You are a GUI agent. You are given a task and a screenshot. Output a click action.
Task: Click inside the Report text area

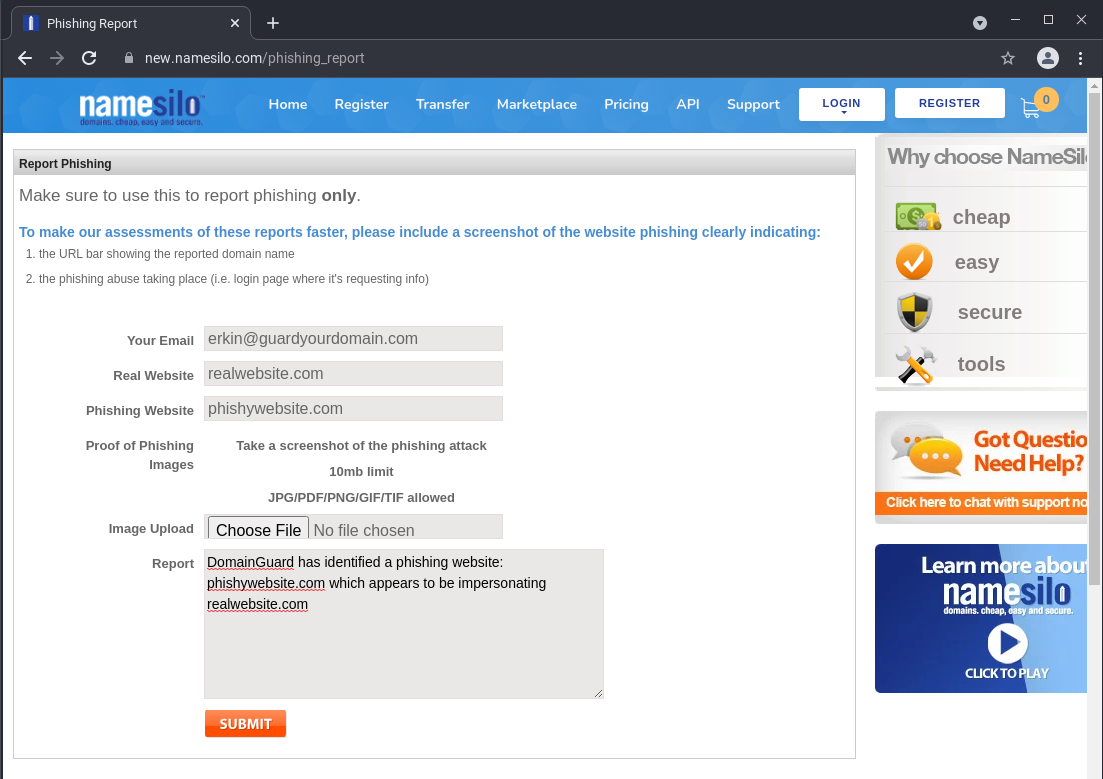point(403,623)
